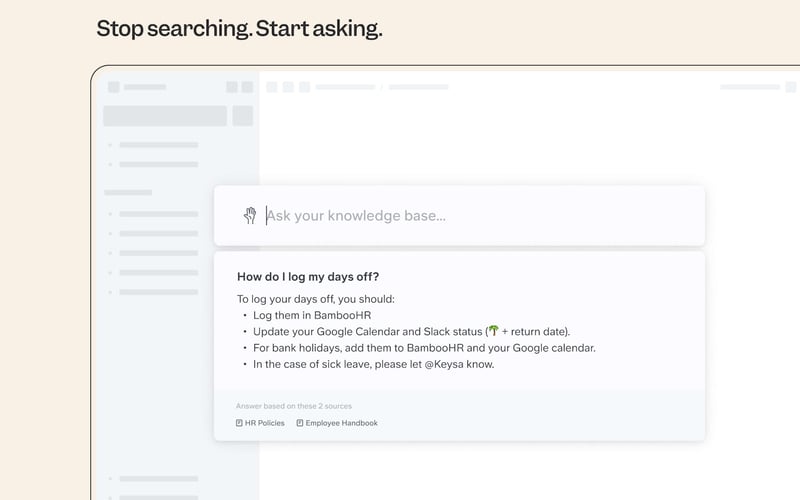
Task: Click the wide search bar placeholder in sidebar
Action: coord(165,116)
